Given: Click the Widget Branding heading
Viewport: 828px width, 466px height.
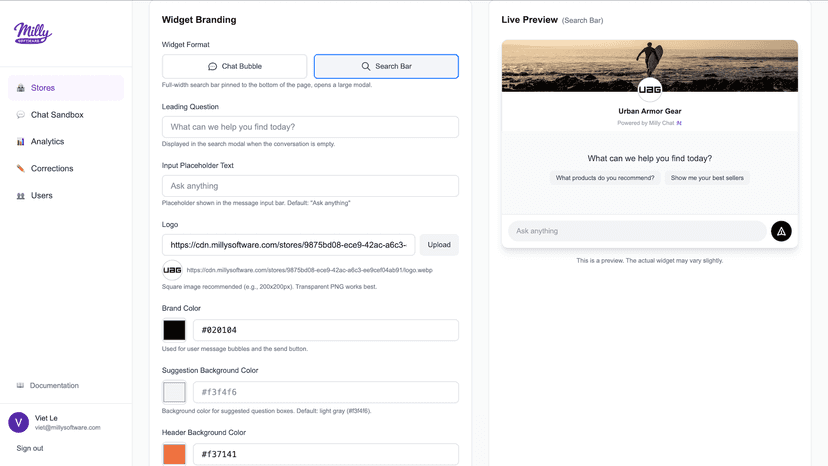Looking at the screenshot, I should (199, 20).
